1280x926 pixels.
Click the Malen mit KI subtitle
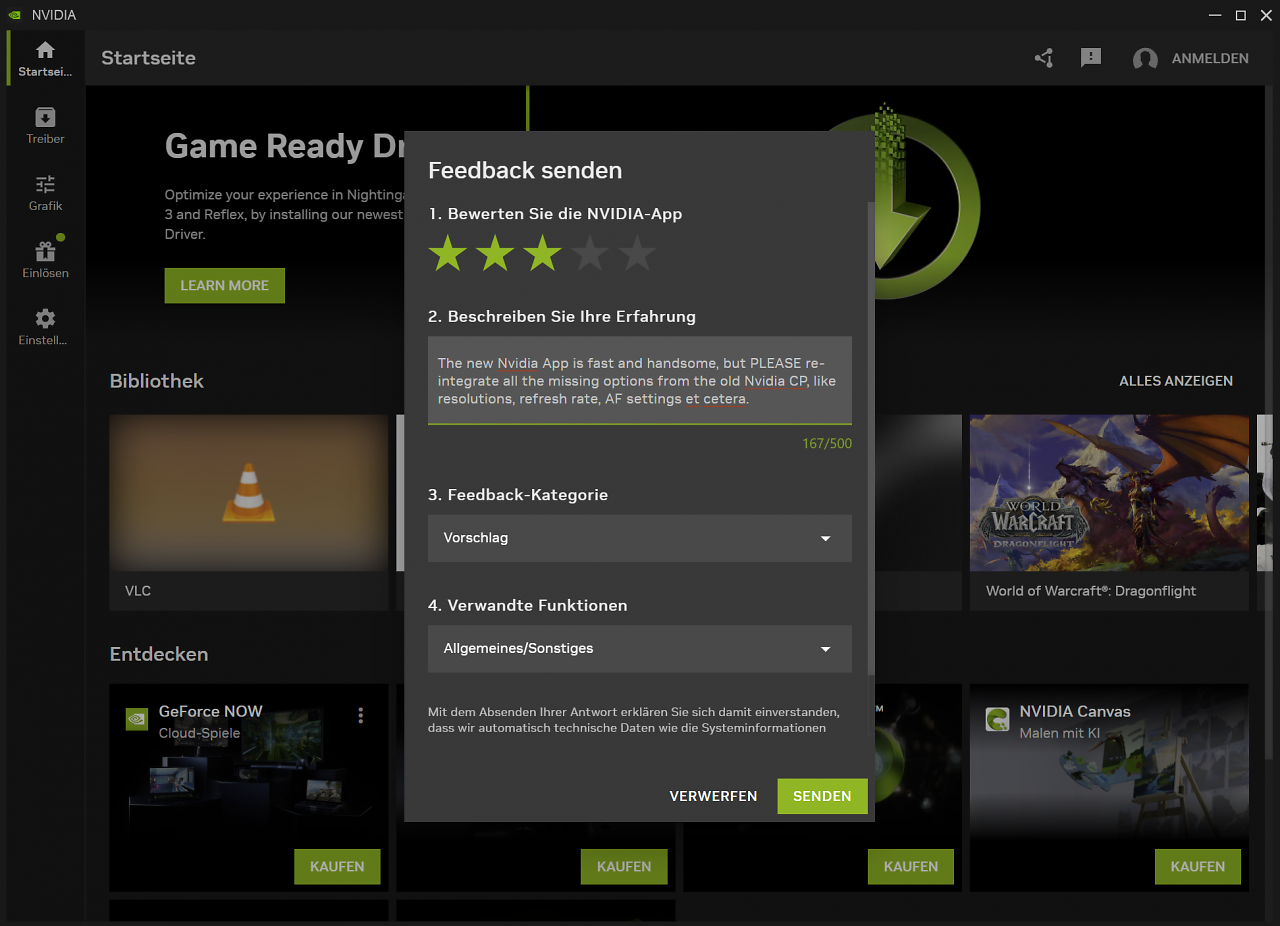1060,733
